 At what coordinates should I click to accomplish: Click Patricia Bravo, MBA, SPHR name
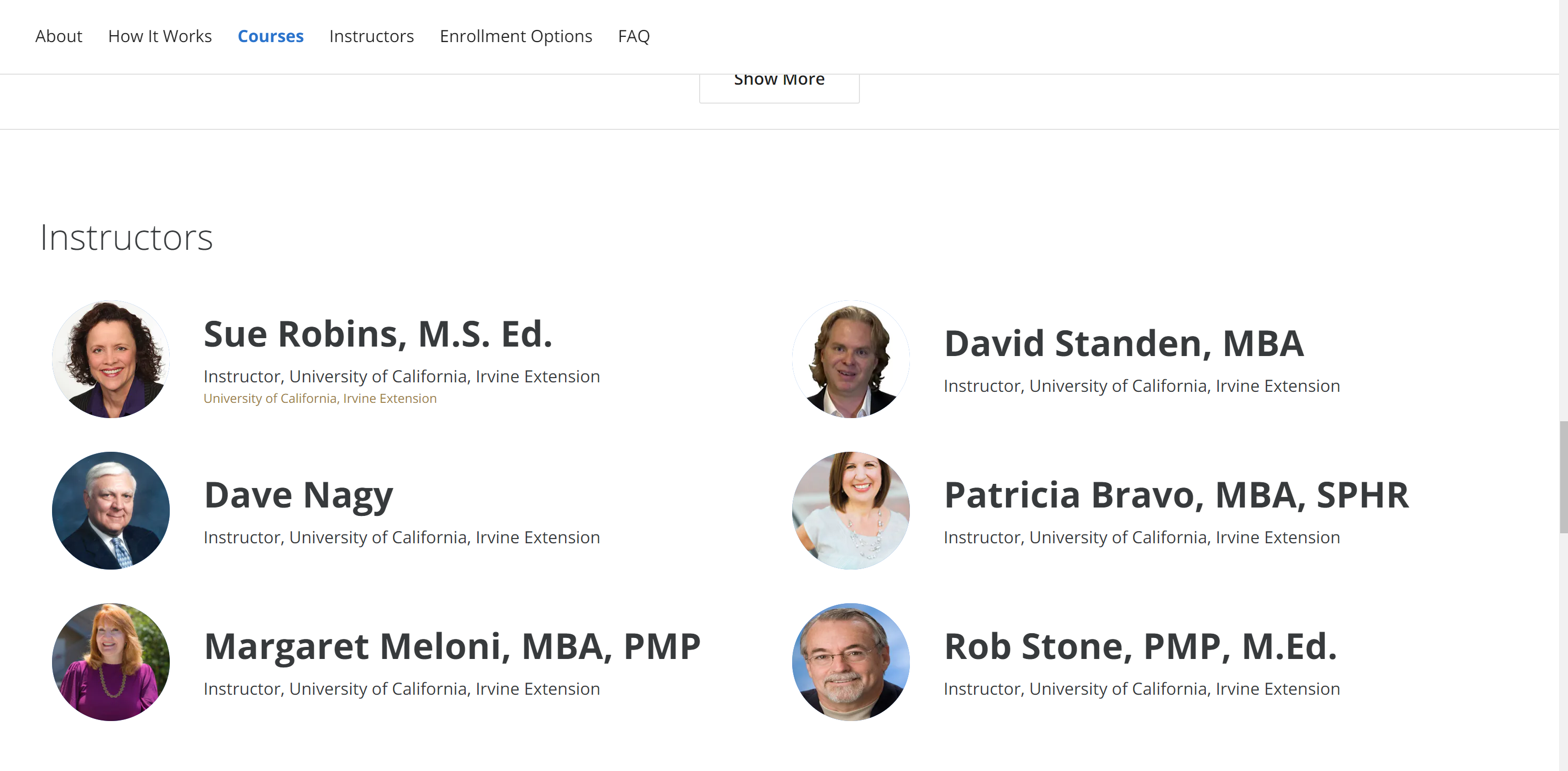click(1176, 495)
